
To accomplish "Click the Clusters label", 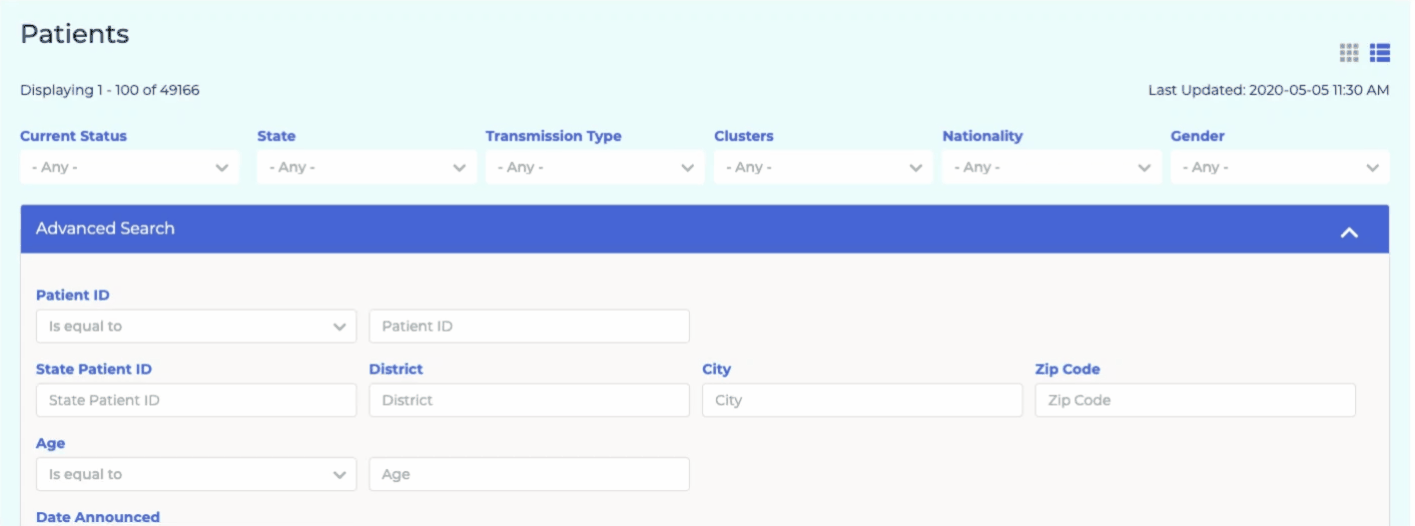I will pyautogui.click(x=744, y=136).
